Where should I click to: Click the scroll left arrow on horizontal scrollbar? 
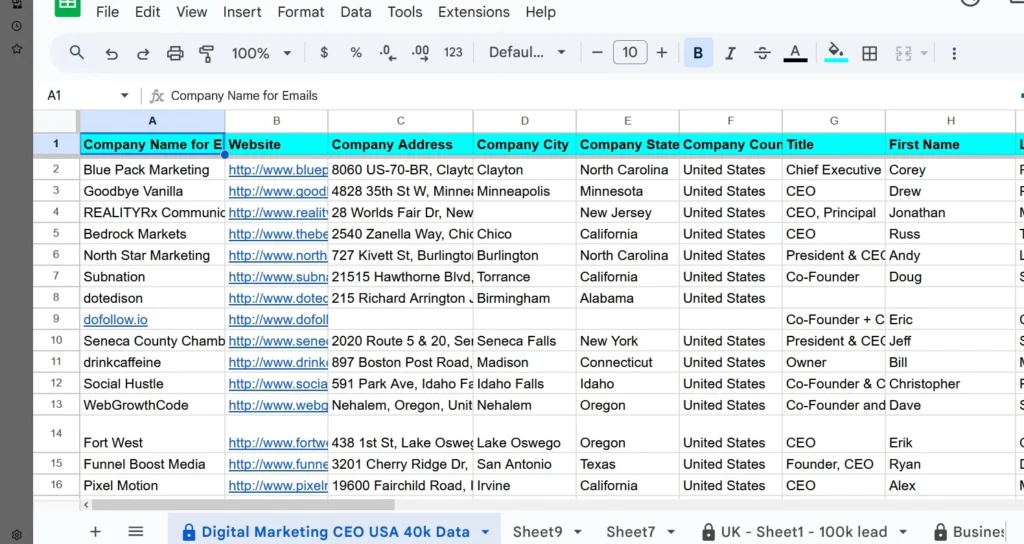point(86,505)
